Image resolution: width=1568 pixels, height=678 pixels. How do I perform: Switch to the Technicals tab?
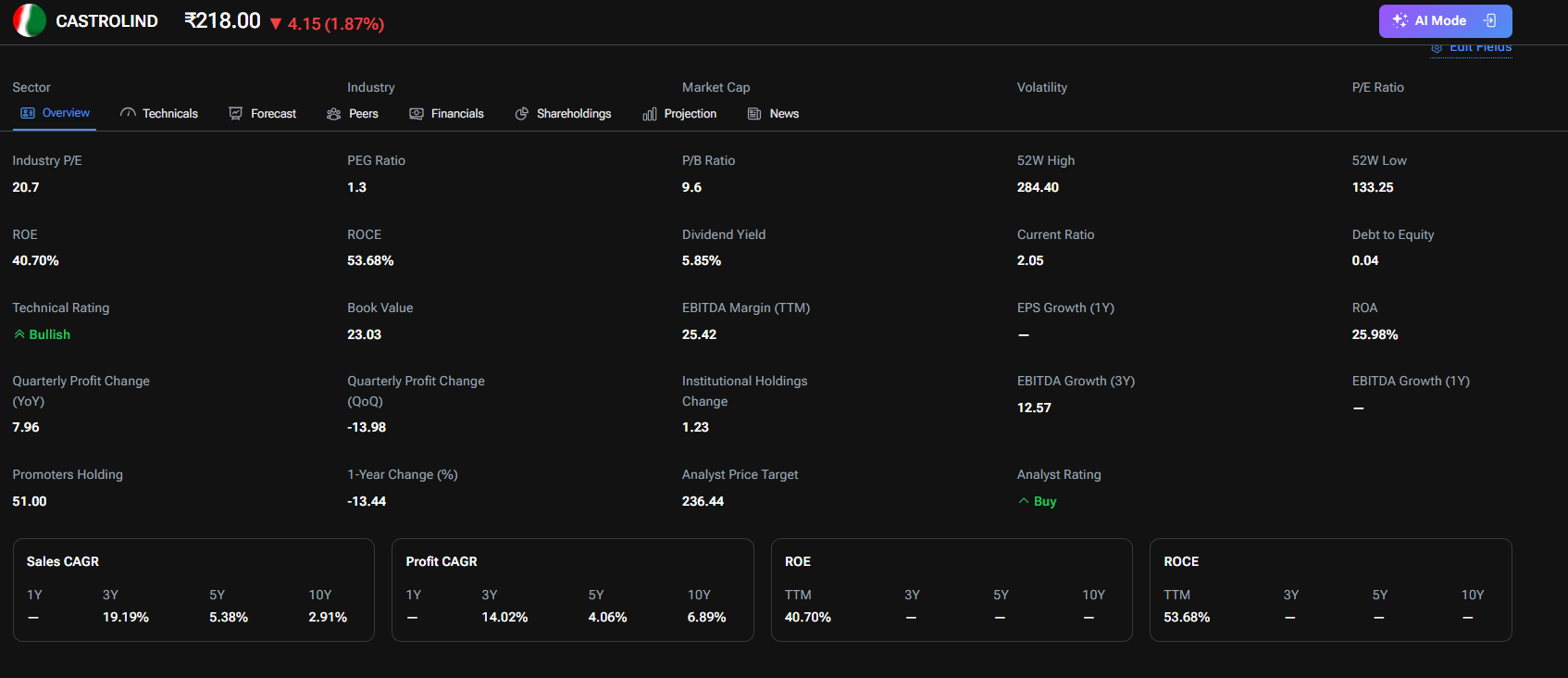click(x=159, y=114)
